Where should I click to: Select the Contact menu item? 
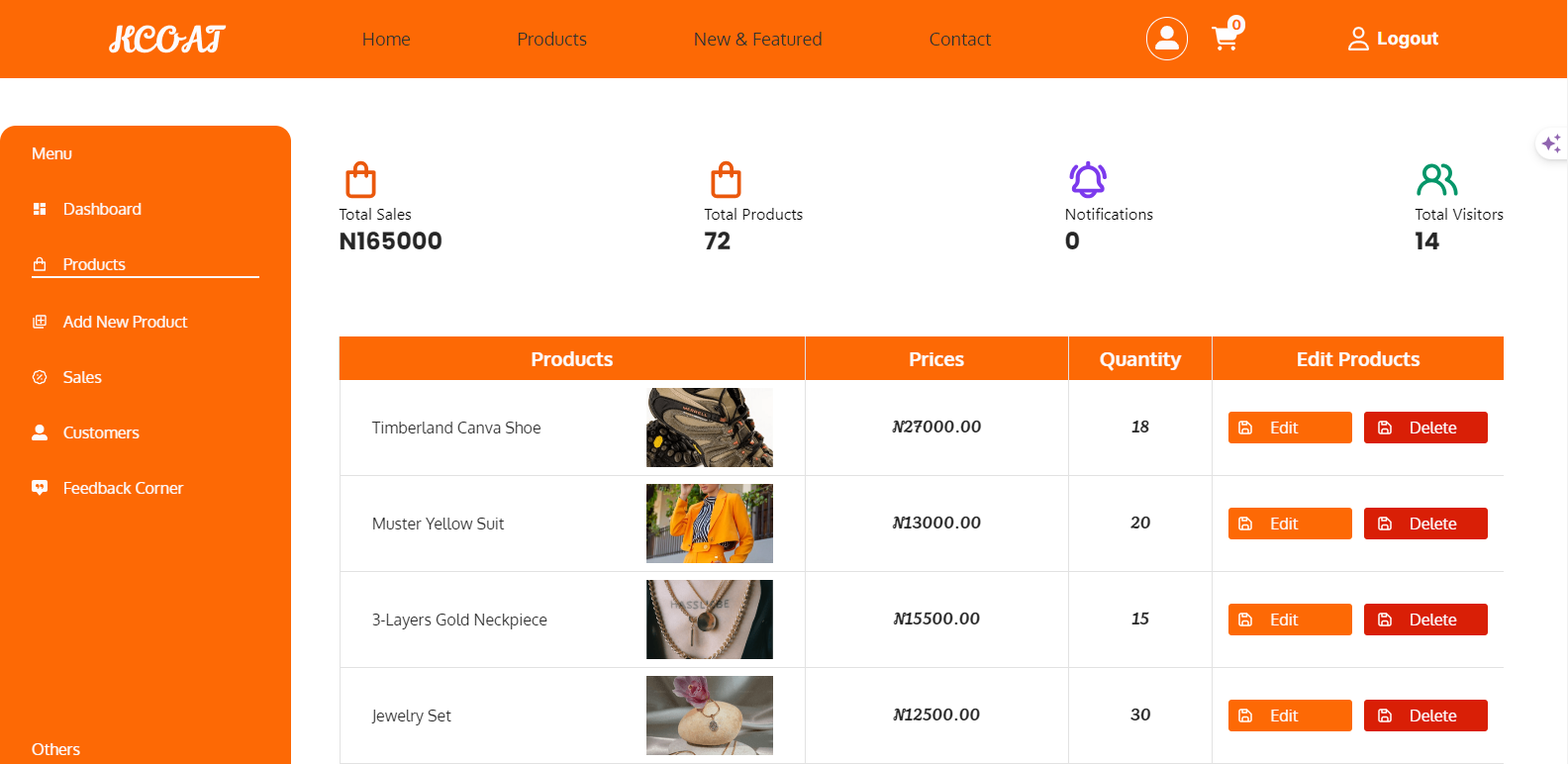(x=959, y=39)
